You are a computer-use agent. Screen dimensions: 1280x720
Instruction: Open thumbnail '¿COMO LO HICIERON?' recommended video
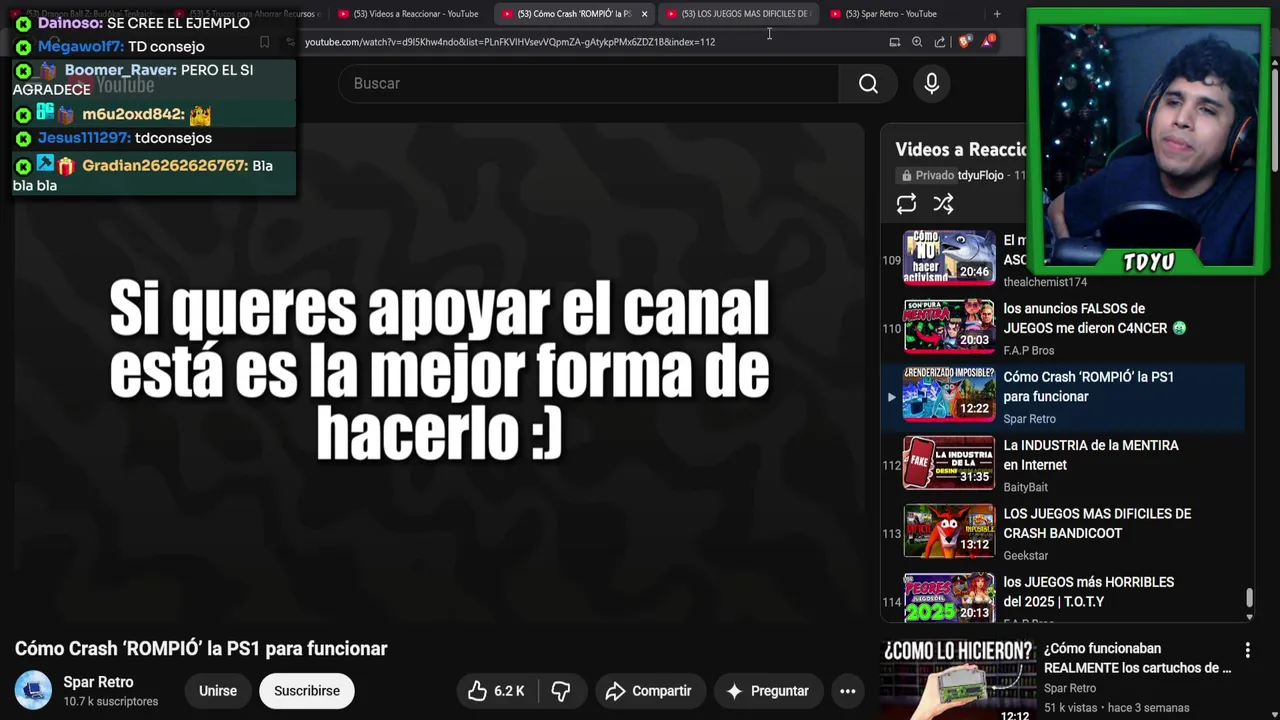pos(959,680)
